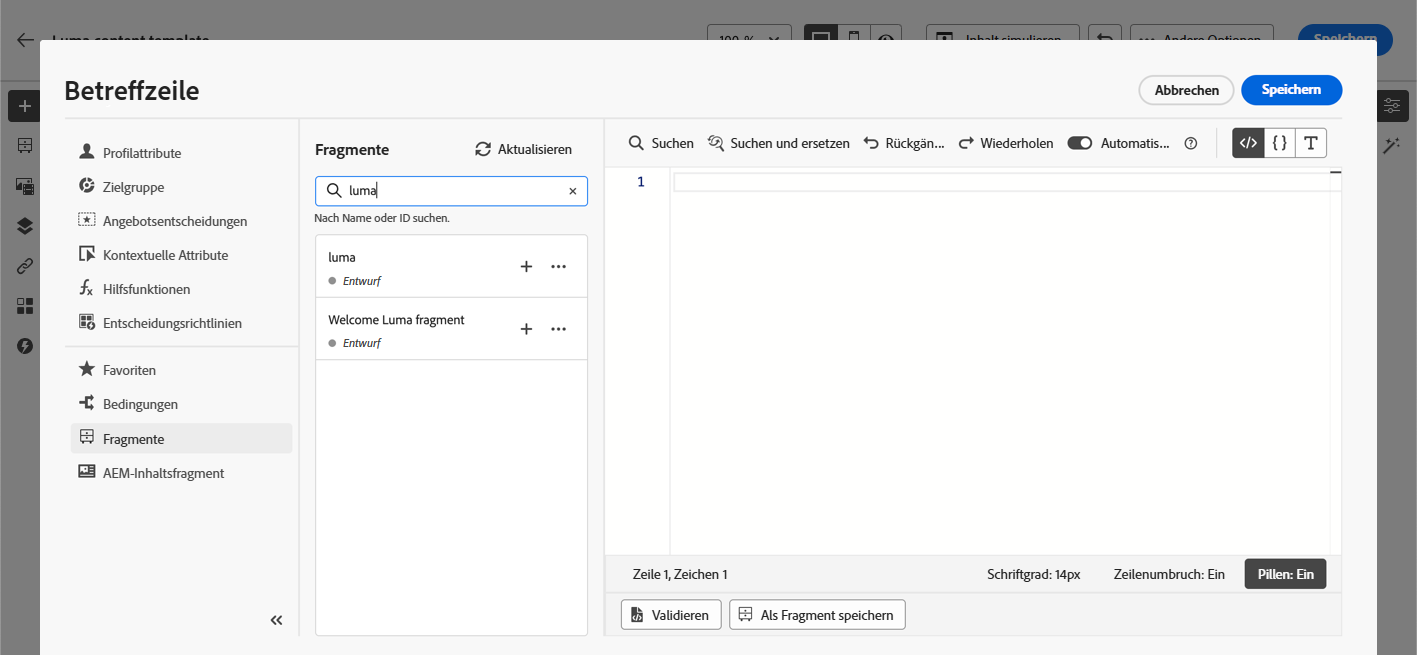
Task: Click the plus icon next to luma fragment
Action: [526, 267]
